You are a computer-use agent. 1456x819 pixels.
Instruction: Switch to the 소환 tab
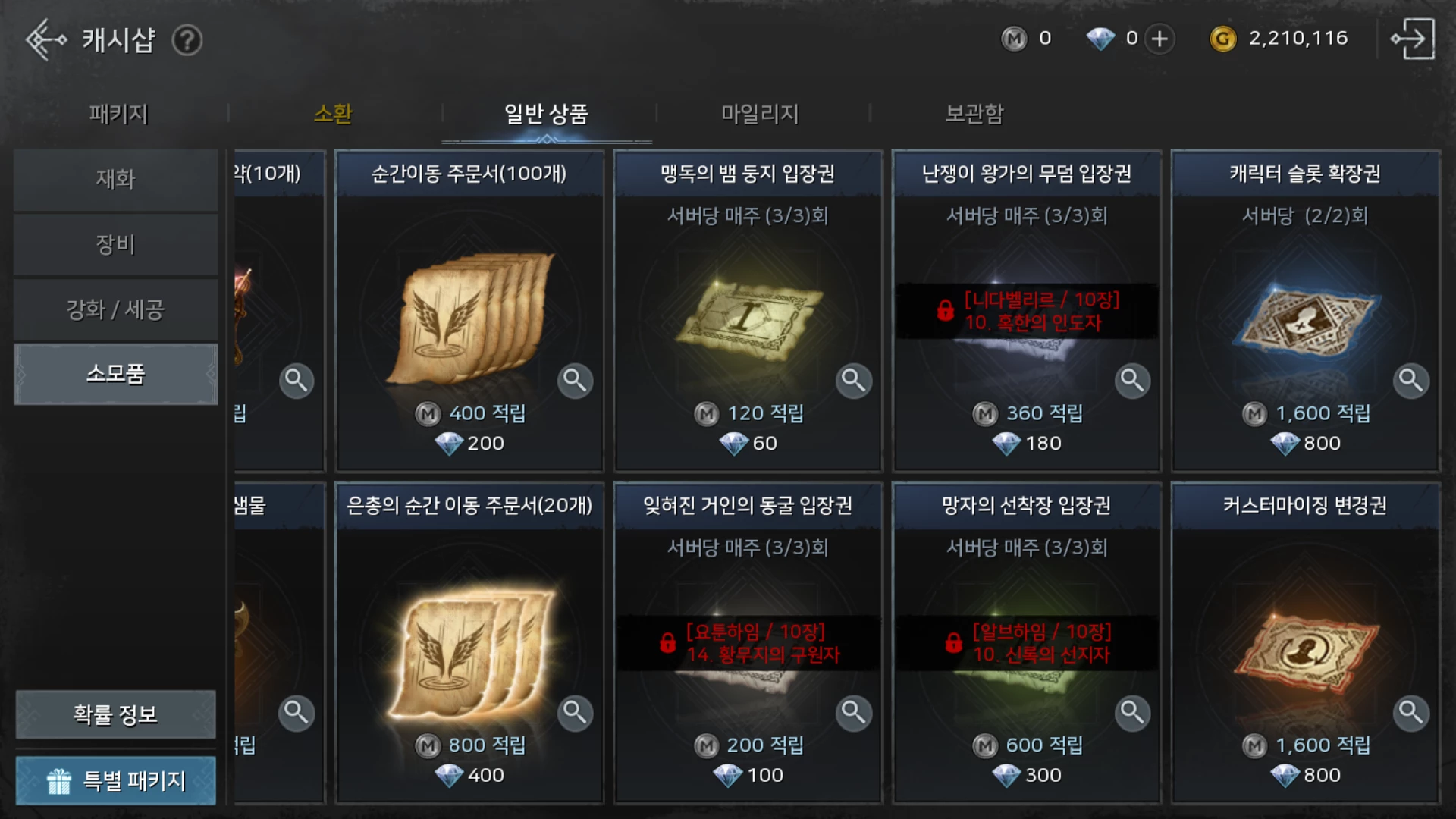(x=333, y=114)
